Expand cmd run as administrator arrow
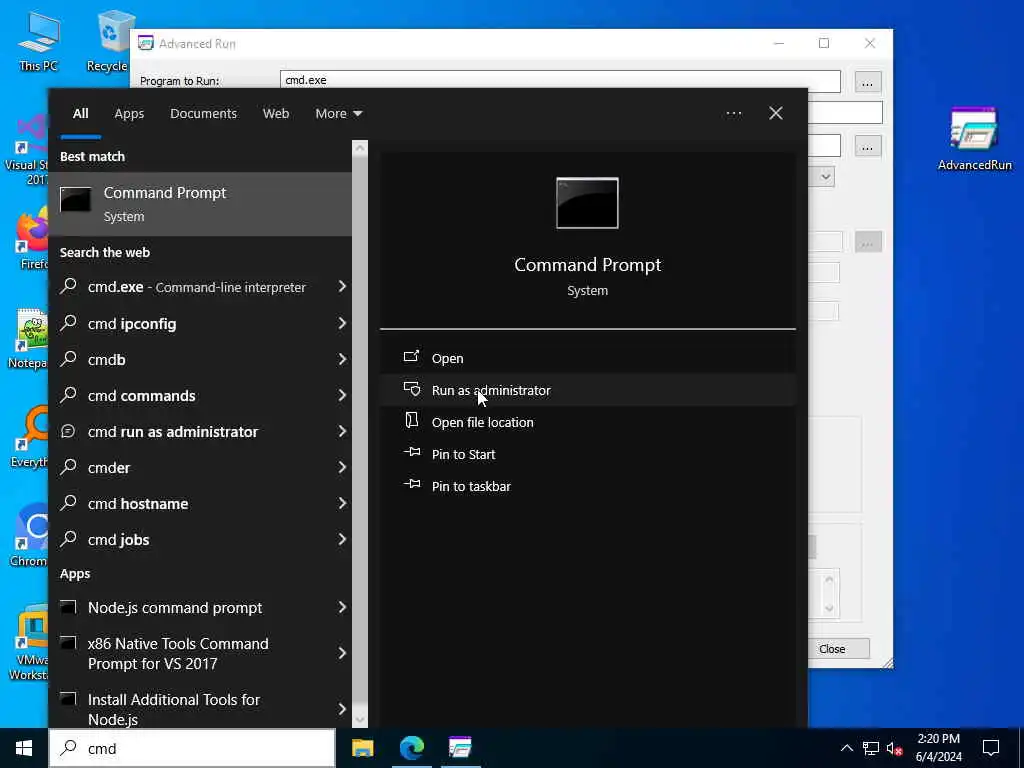 tap(342, 431)
